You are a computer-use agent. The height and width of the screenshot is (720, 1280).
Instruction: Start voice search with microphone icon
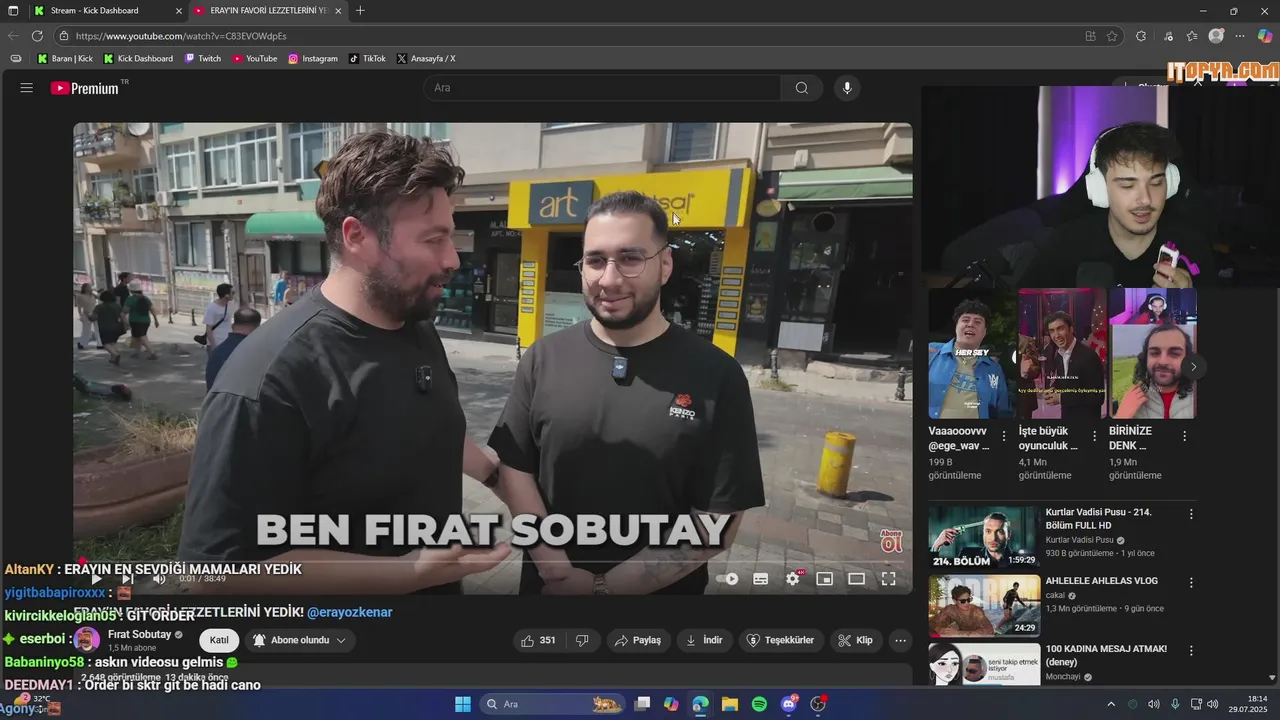(x=847, y=88)
